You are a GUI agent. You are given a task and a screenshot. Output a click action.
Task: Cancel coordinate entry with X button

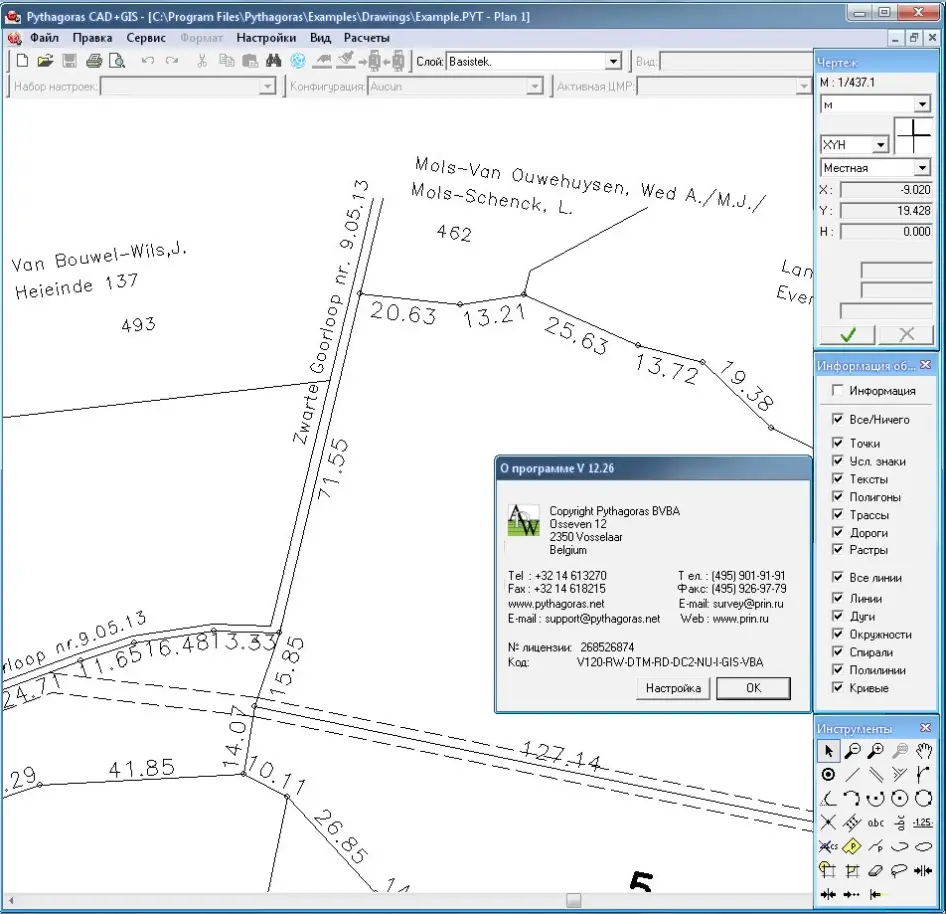click(x=906, y=334)
